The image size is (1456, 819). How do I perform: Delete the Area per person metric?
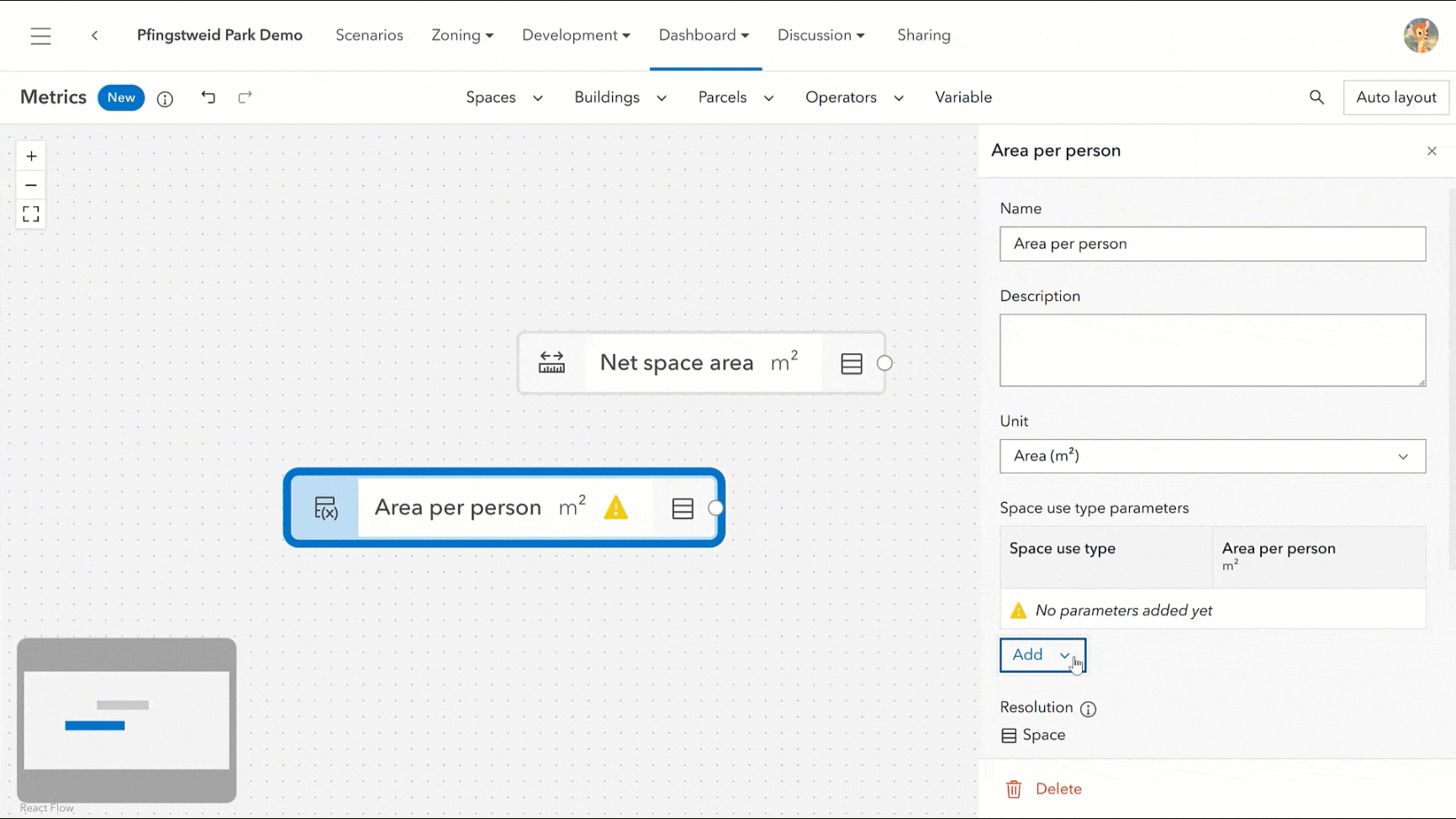tap(1044, 790)
